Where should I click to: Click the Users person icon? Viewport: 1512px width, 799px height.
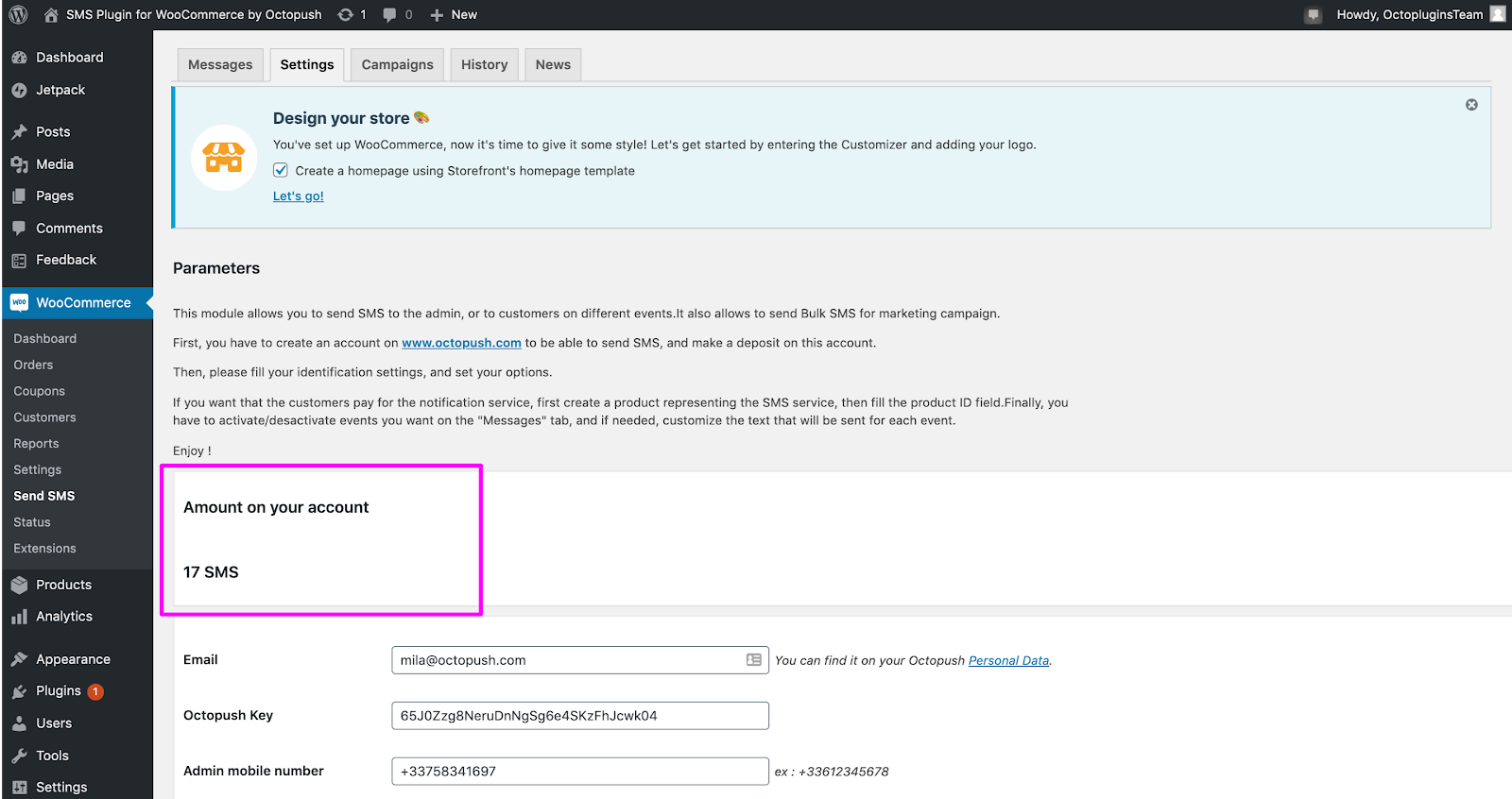pyautogui.click(x=19, y=723)
